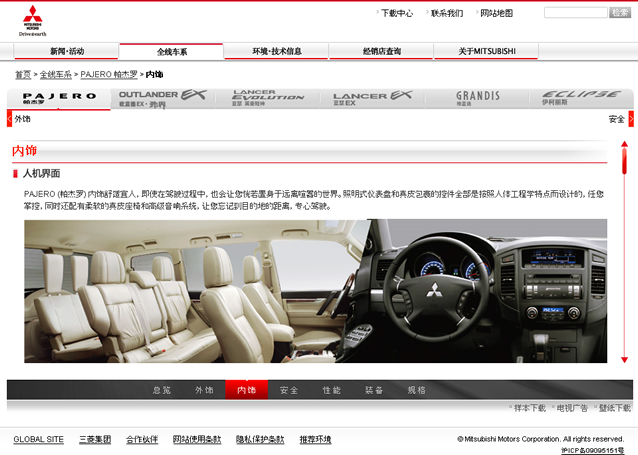638x455 pixels.
Task: Click the Mitsubishi Motors logo
Action: (x=33, y=21)
